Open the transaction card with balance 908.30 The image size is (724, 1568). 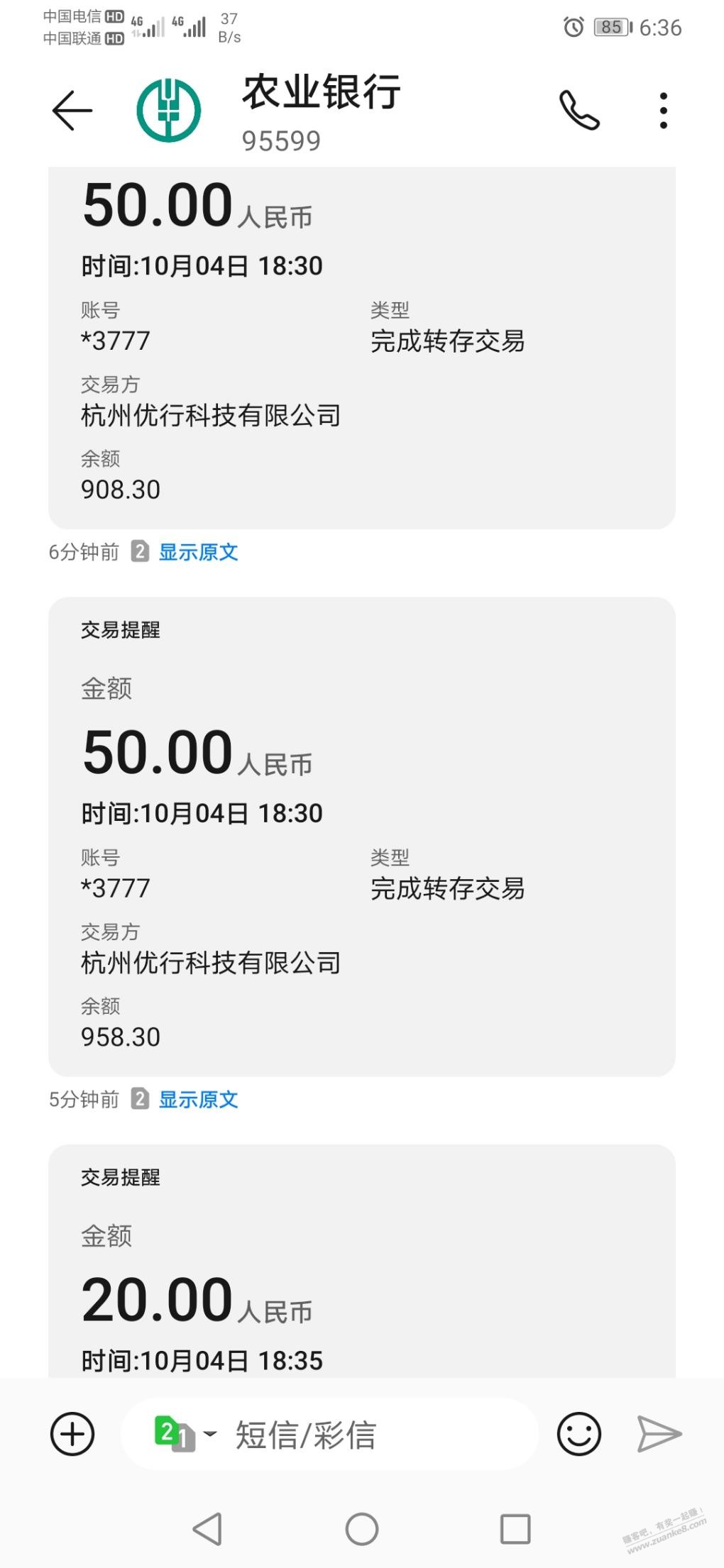(362, 348)
